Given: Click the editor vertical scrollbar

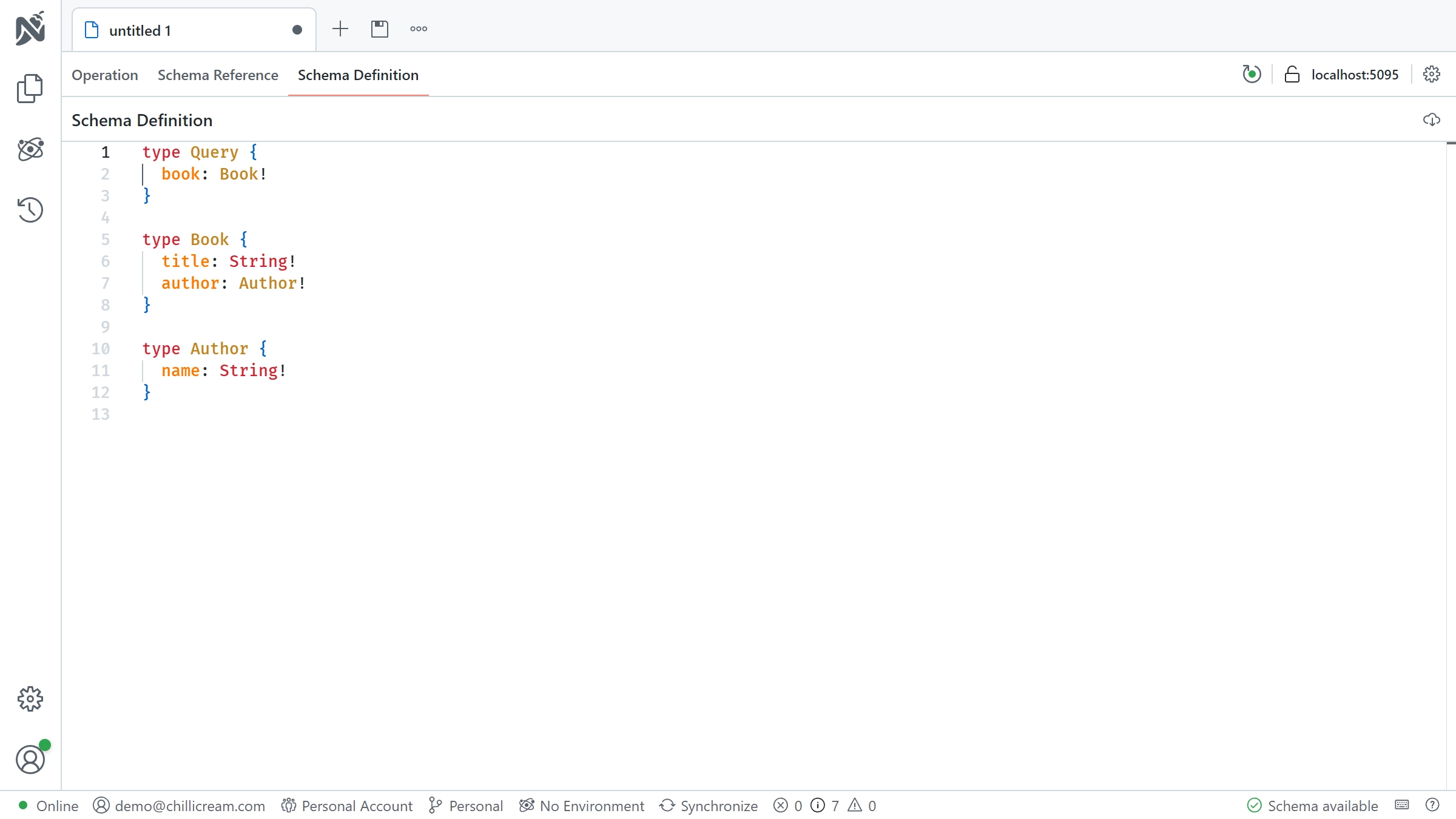Looking at the screenshot, I should 1451,465.
